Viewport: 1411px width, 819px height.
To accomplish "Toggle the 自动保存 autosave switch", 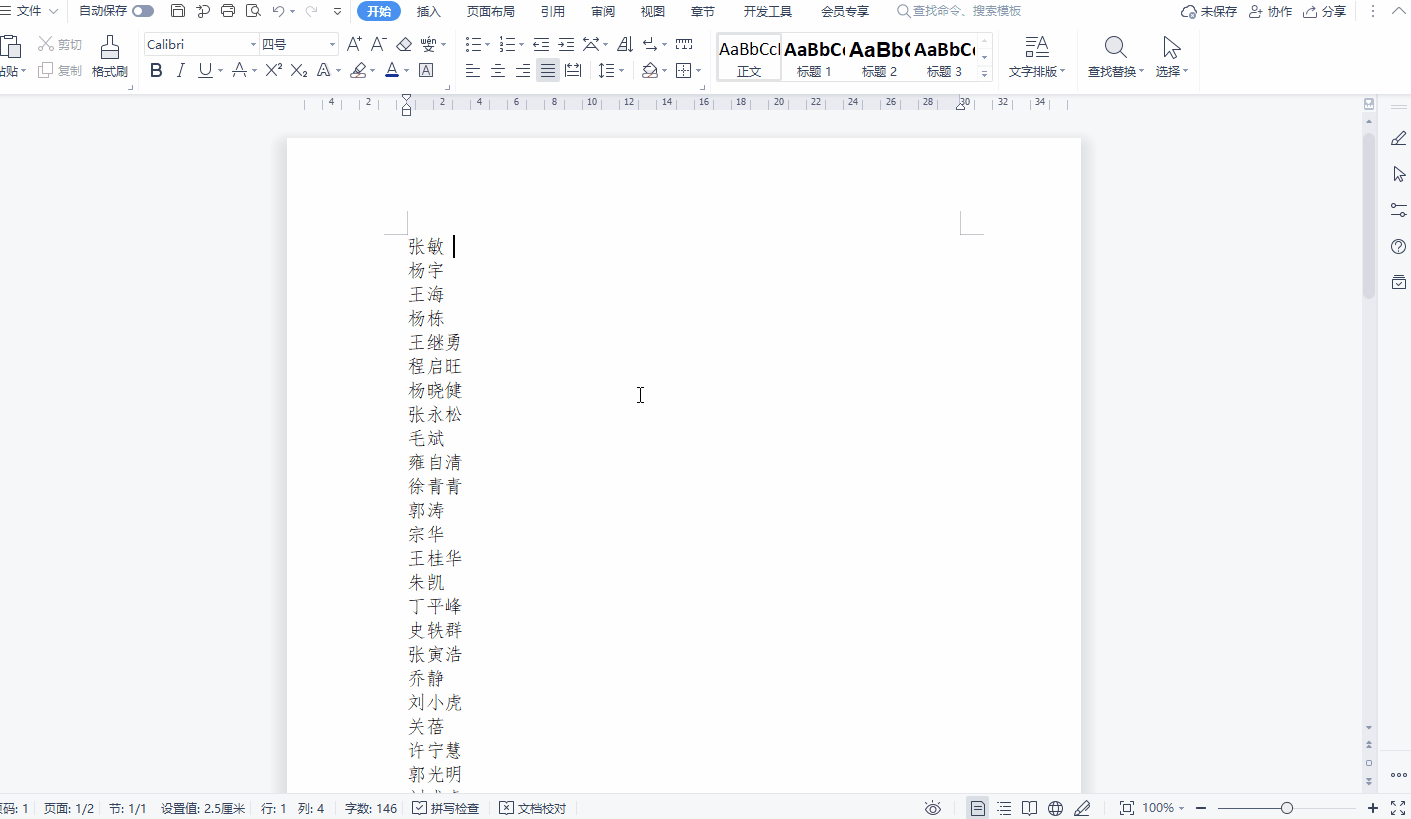I will coord(143,11).
